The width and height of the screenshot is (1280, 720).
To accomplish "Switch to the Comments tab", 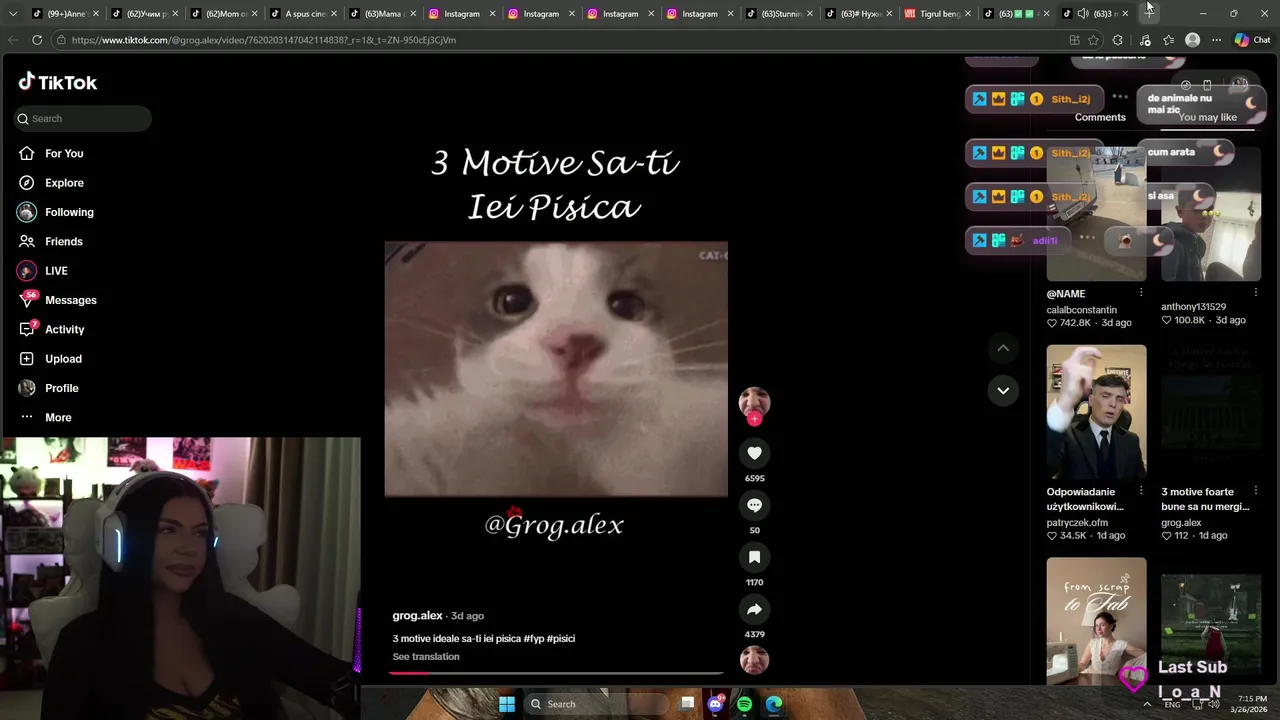I will 1100,117.
